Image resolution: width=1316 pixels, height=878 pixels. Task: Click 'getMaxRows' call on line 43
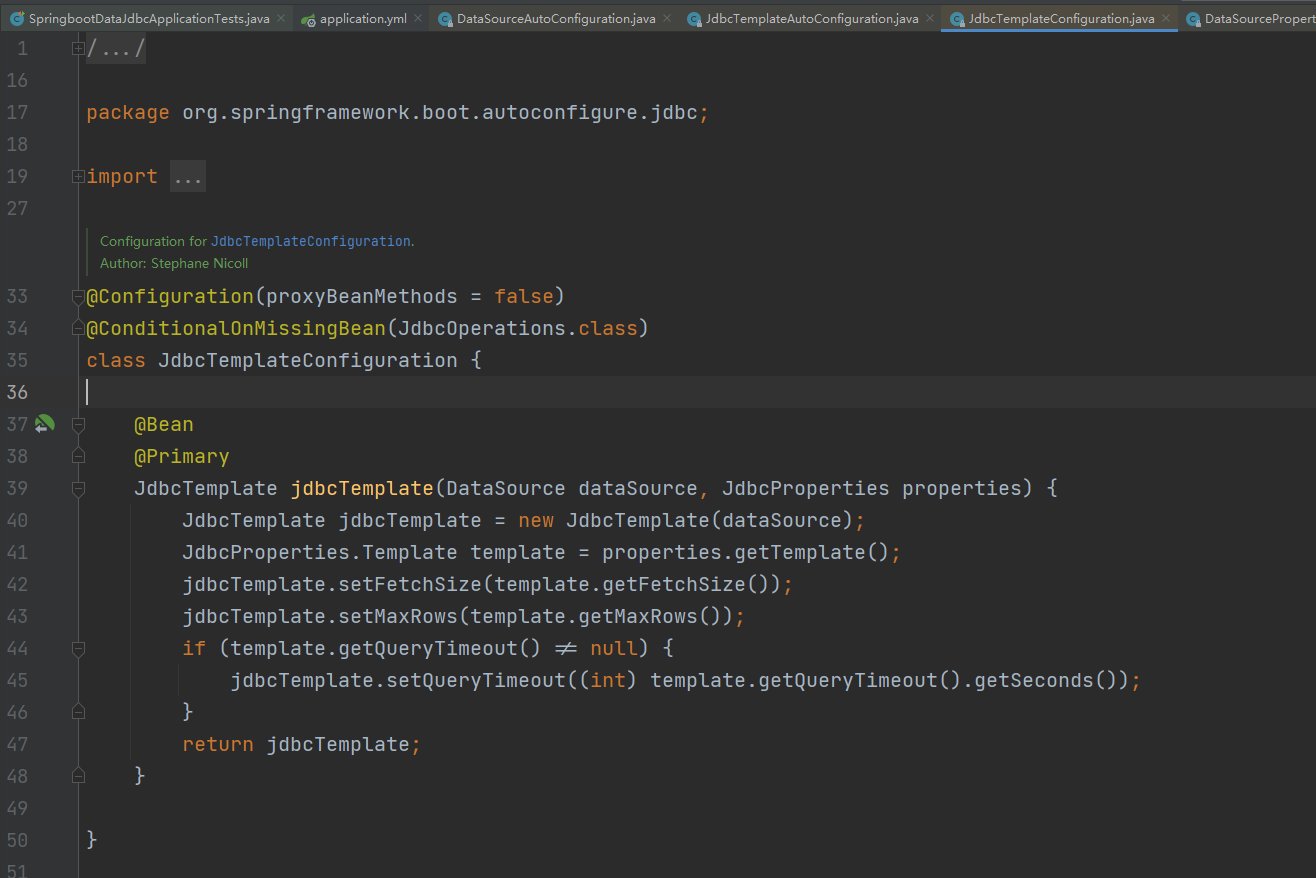[x=638, y=616]
